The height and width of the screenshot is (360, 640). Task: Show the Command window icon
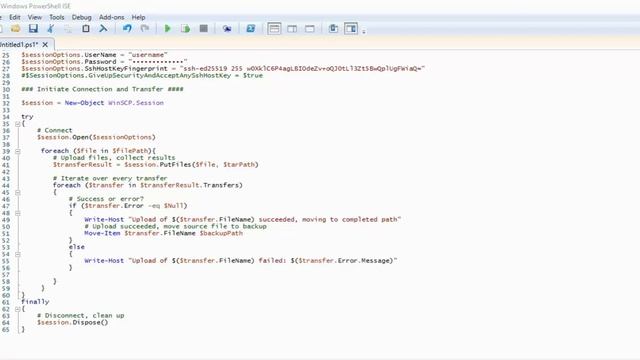(x=333, y=29)
